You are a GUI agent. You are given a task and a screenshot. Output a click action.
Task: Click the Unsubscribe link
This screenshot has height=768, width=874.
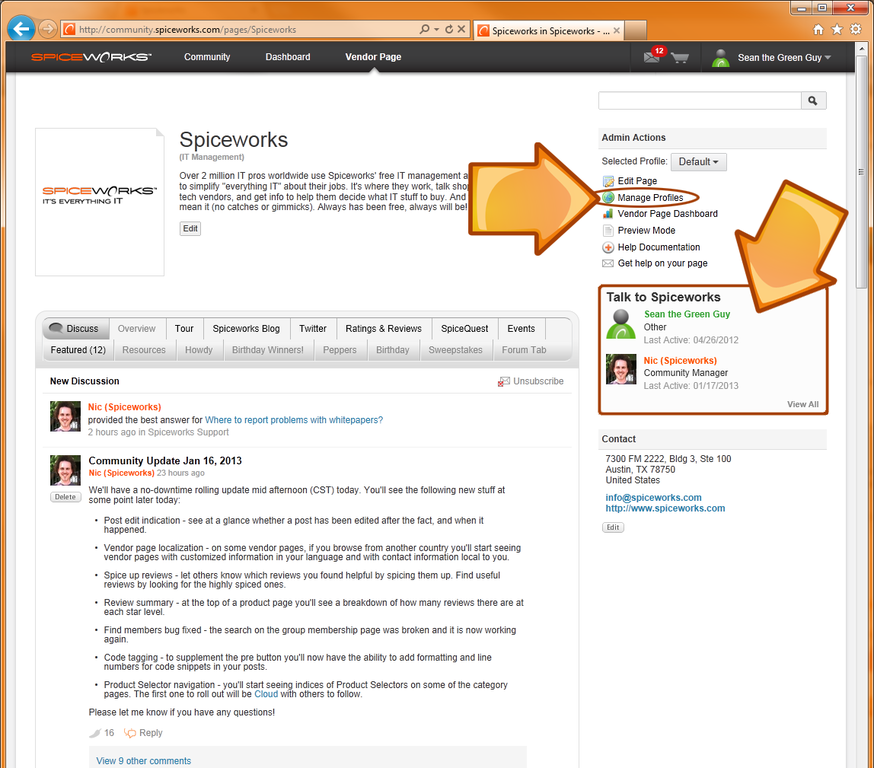pos(536,380)
